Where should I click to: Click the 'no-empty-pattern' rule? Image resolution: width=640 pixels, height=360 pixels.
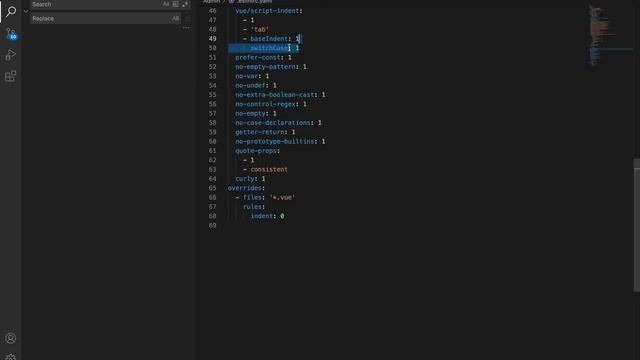point(265,67)
